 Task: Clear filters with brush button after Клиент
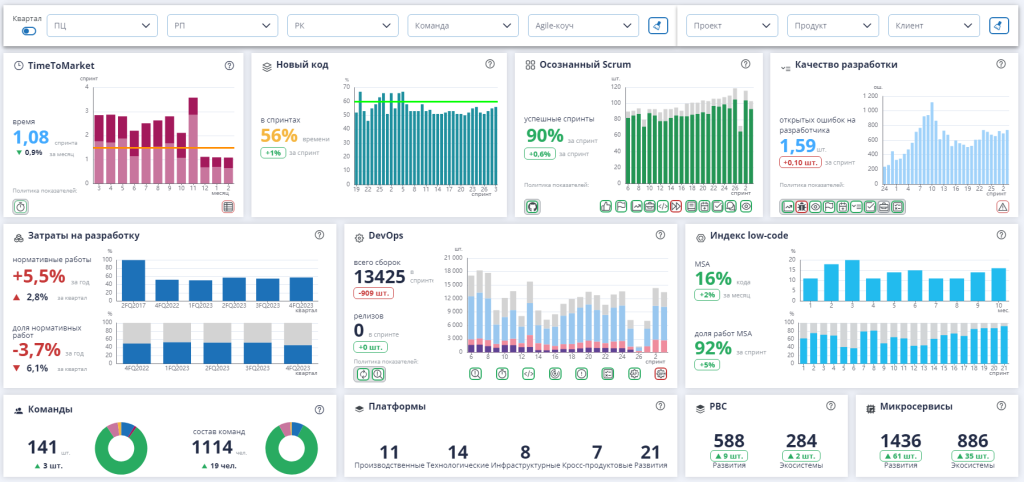click(999, 25)
